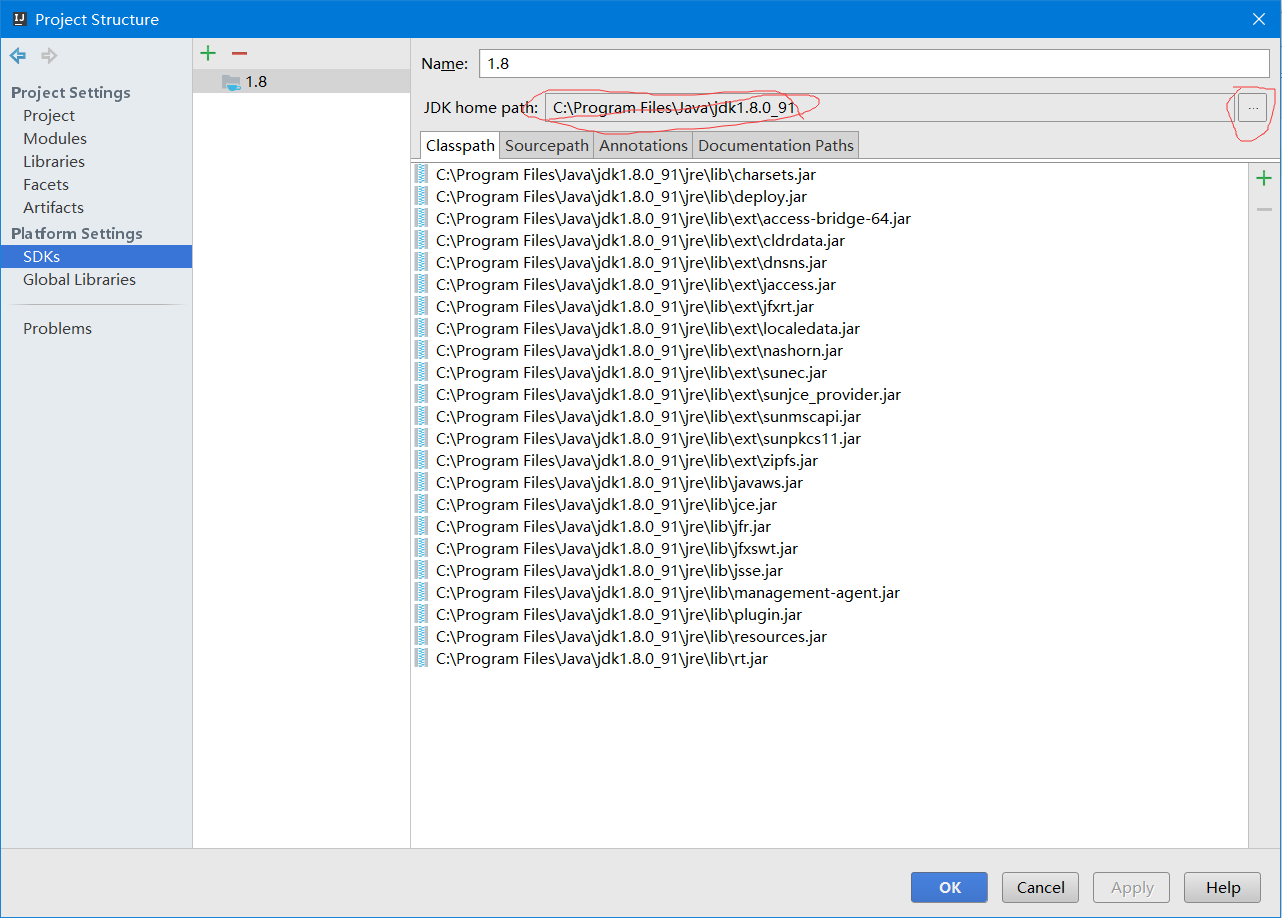Select the 1.8 SDK in list
The width and height of the screenshot is (1282, 918).
301,82
